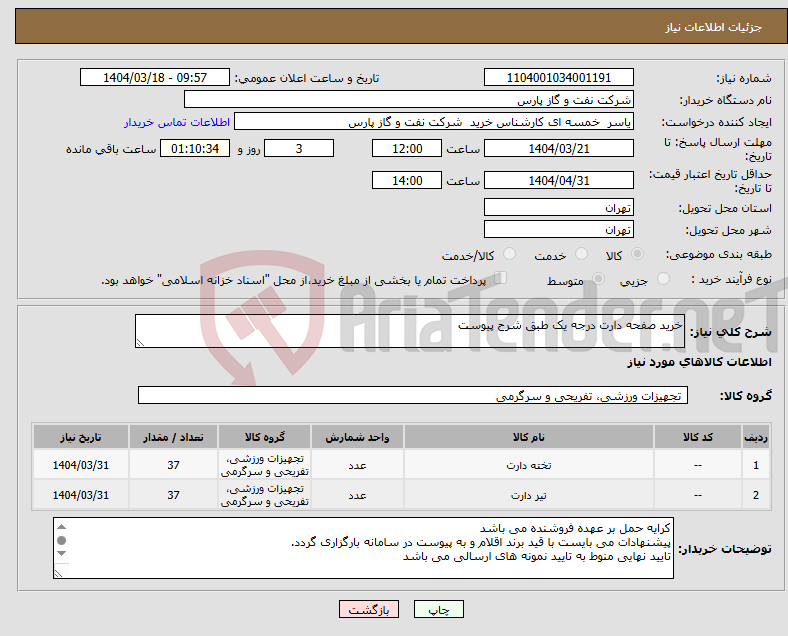Screen dimensions: 788x636
Task: Click the واحد شمارش column header
Action: [x=357, y=437]
